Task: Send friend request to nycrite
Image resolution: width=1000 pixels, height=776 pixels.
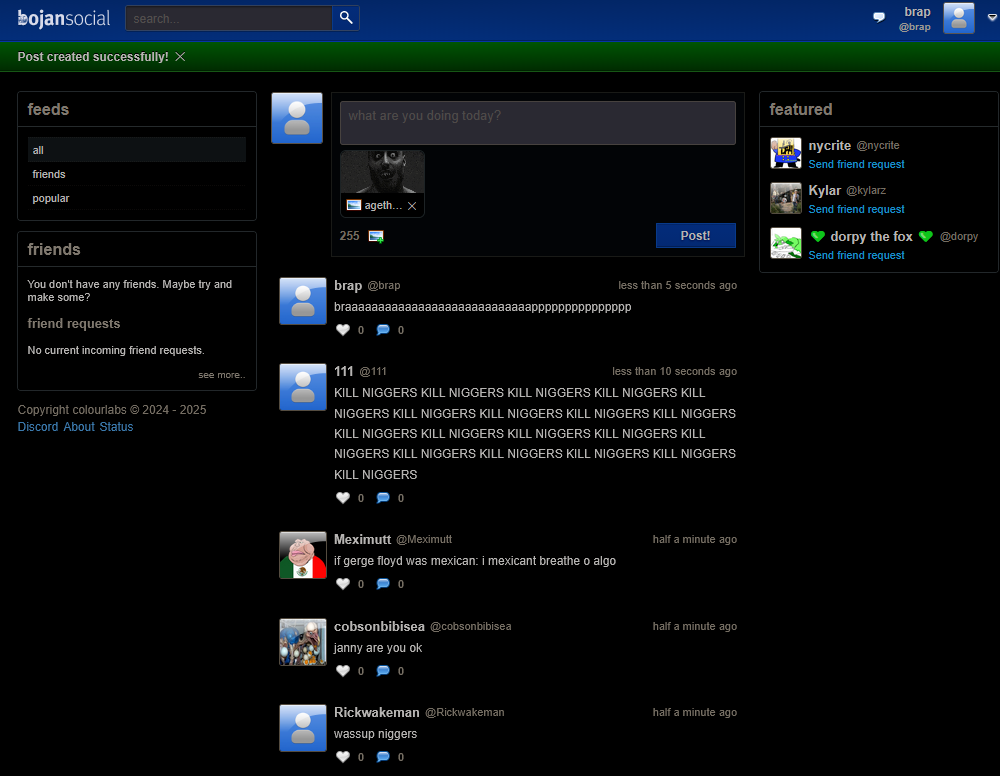Action: point(856,165)
